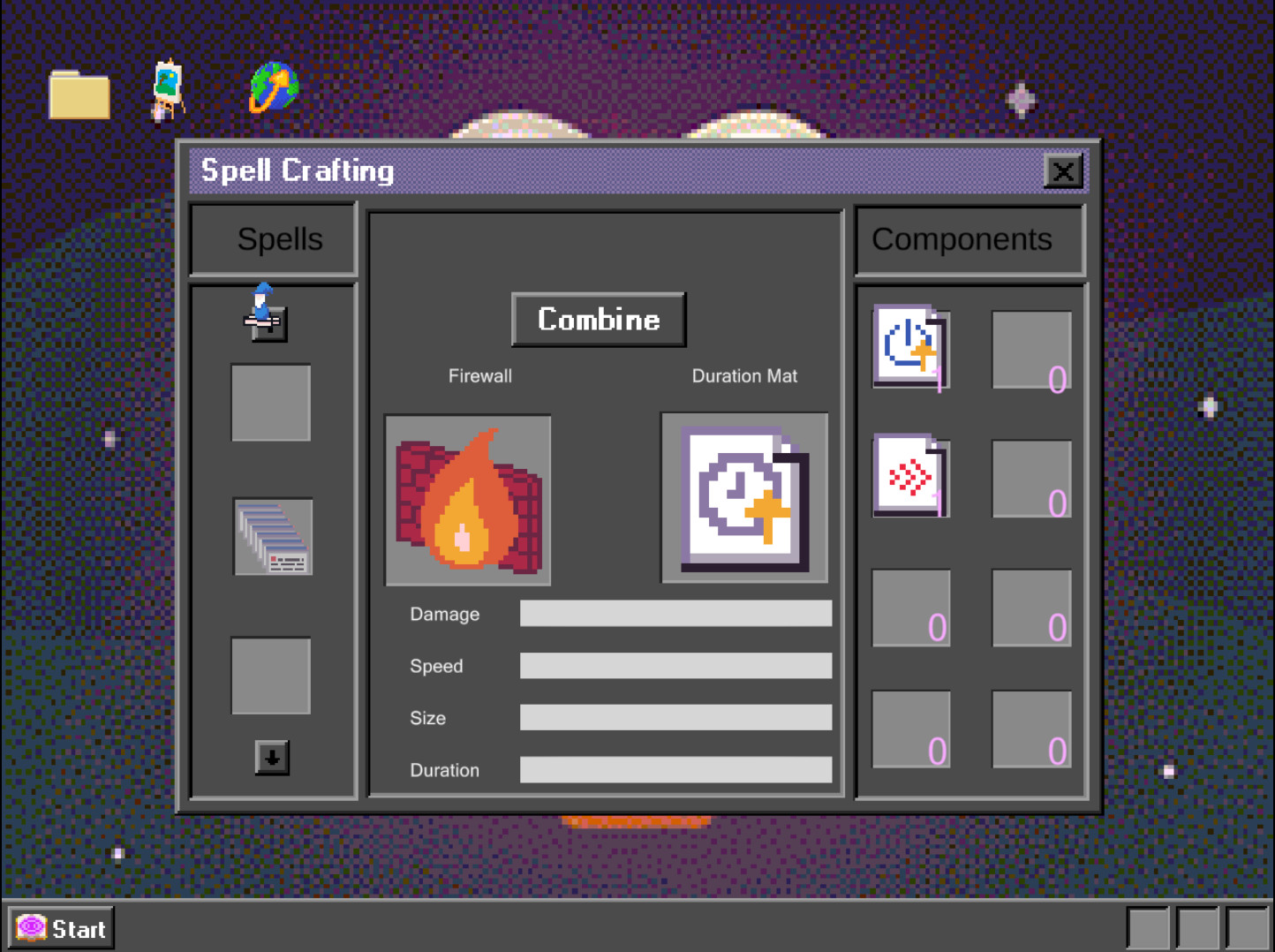Screen dimensions: 1275x952
Task: Open the folder icon on the desktop
Action: pos(78,91)
